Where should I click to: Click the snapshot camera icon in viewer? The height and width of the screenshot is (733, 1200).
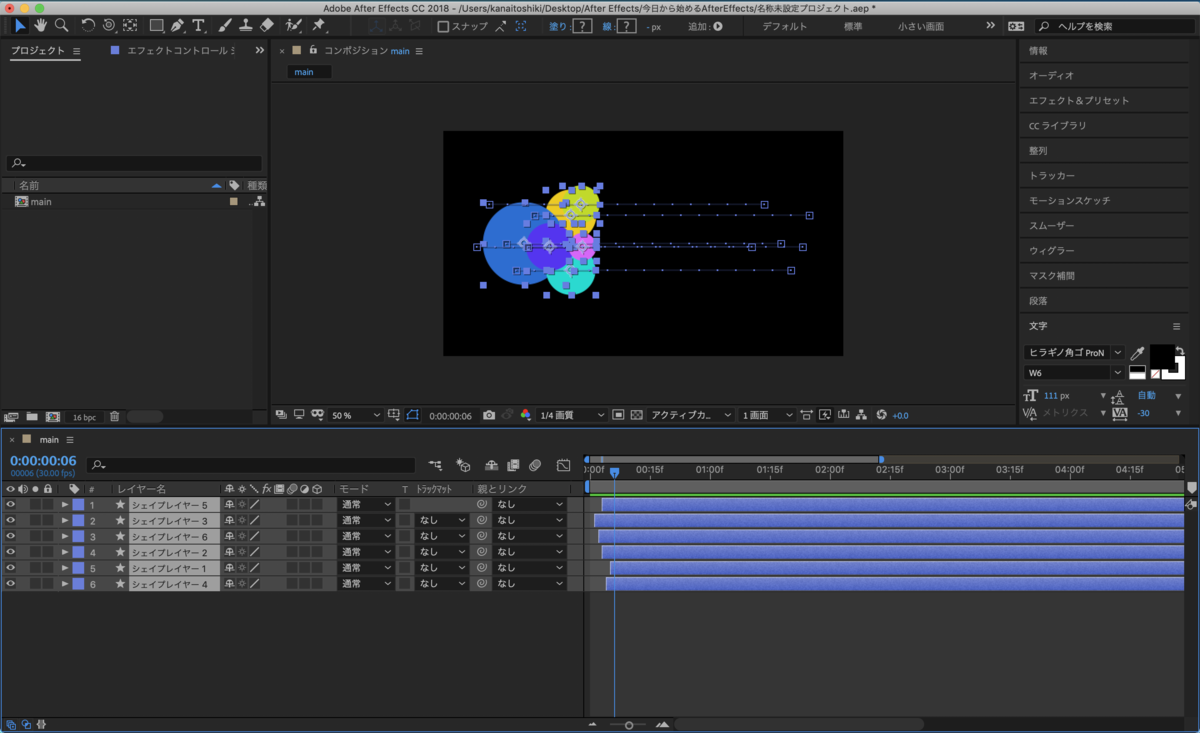489,415
